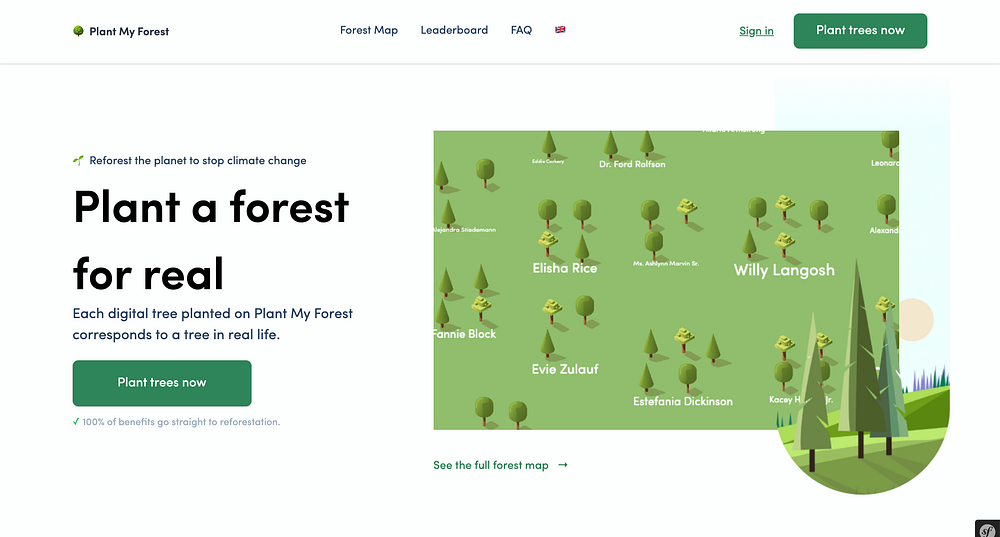The height and width of the screenshot is (537, 1000).
Task: Go to the Leaderboard page
Action: (454, 30)
